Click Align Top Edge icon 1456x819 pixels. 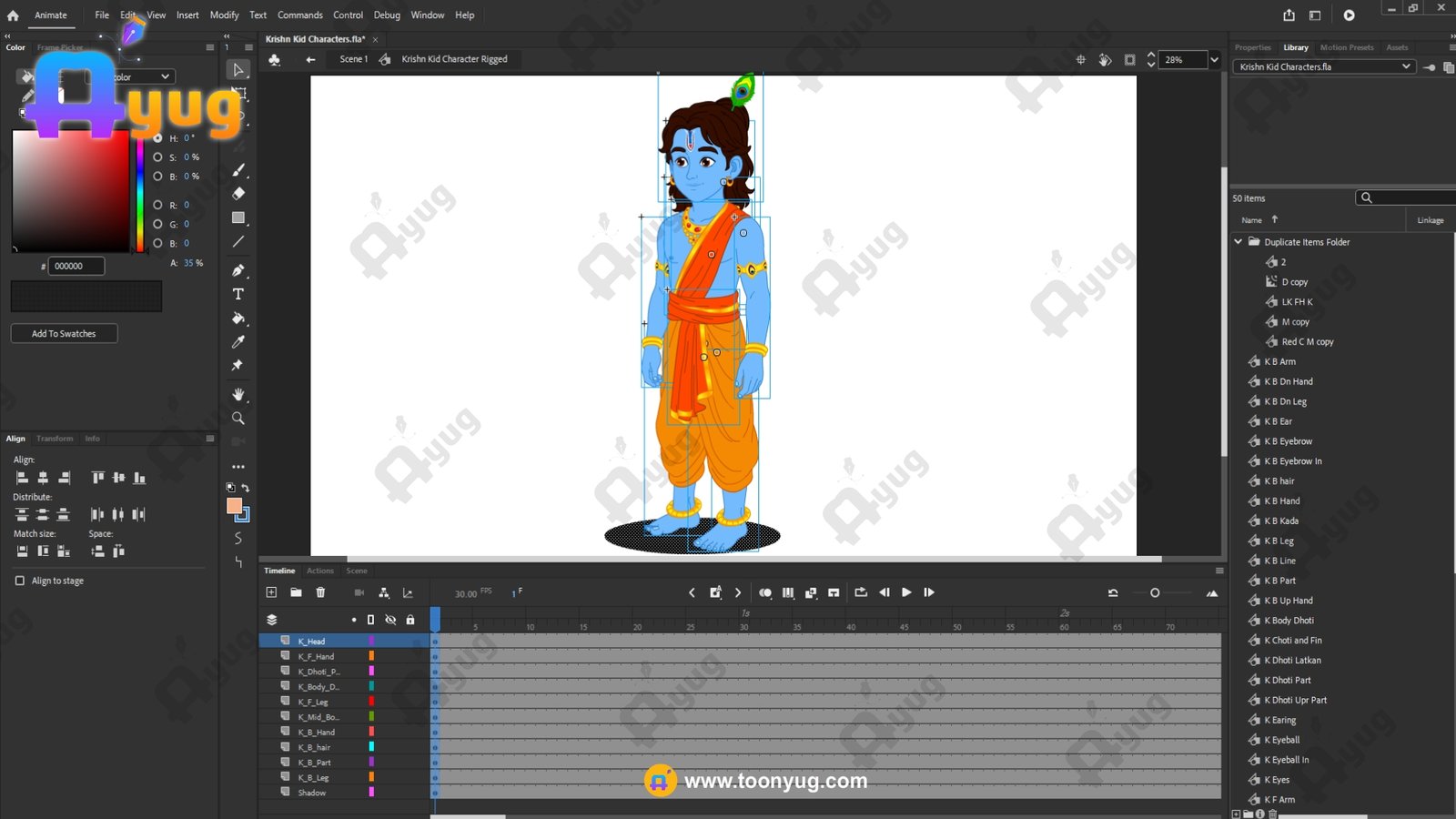(x=97, y=478)
